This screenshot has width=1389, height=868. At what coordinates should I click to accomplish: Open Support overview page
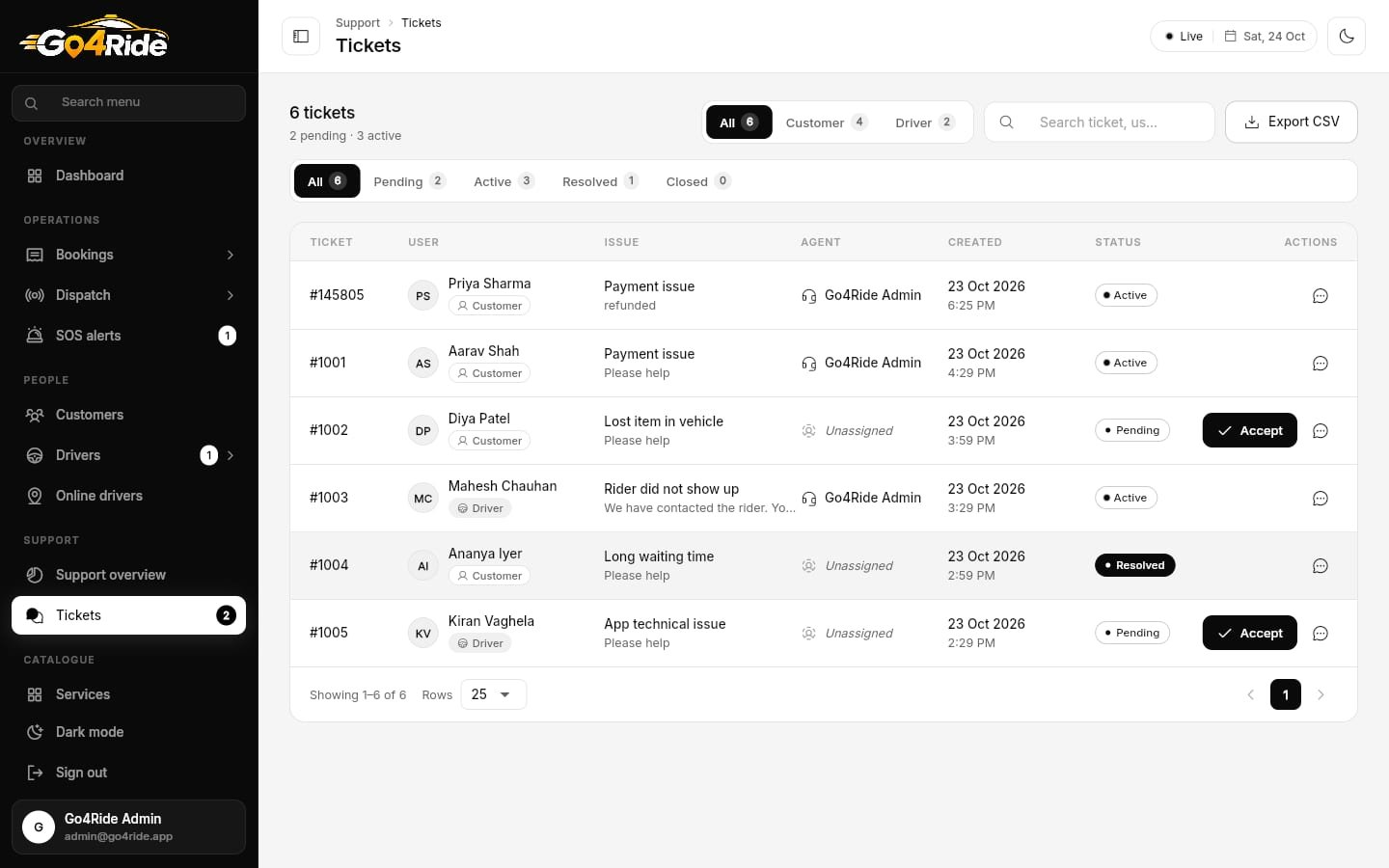(128, 575)
